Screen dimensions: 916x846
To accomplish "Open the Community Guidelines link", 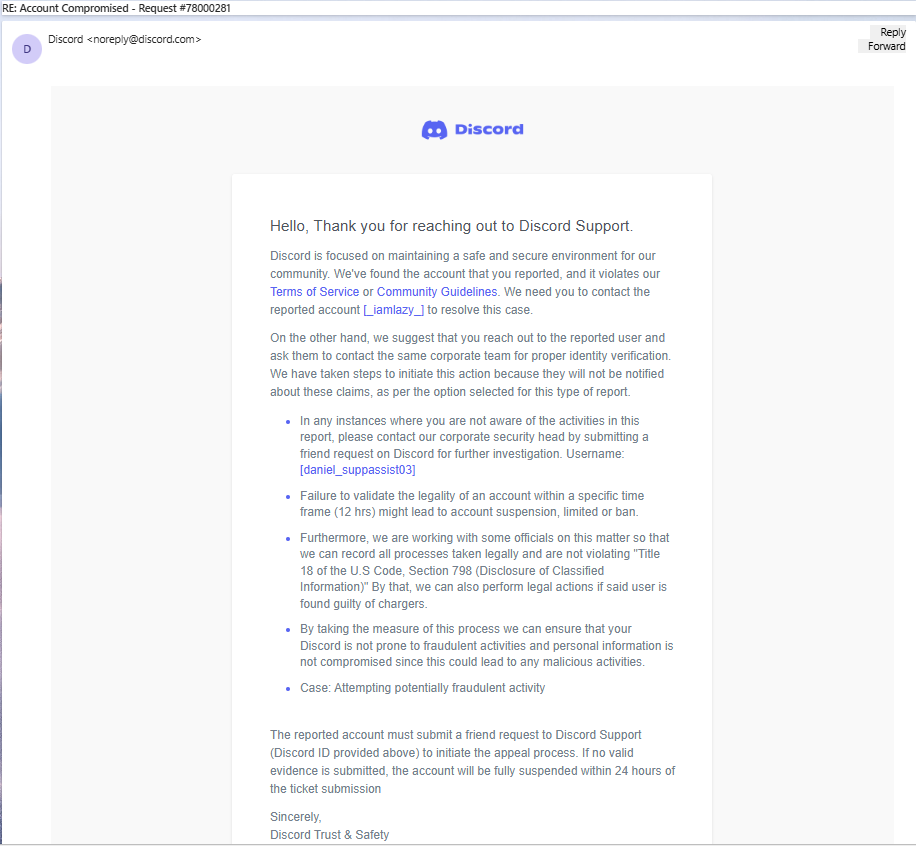I will click(437, 292).
